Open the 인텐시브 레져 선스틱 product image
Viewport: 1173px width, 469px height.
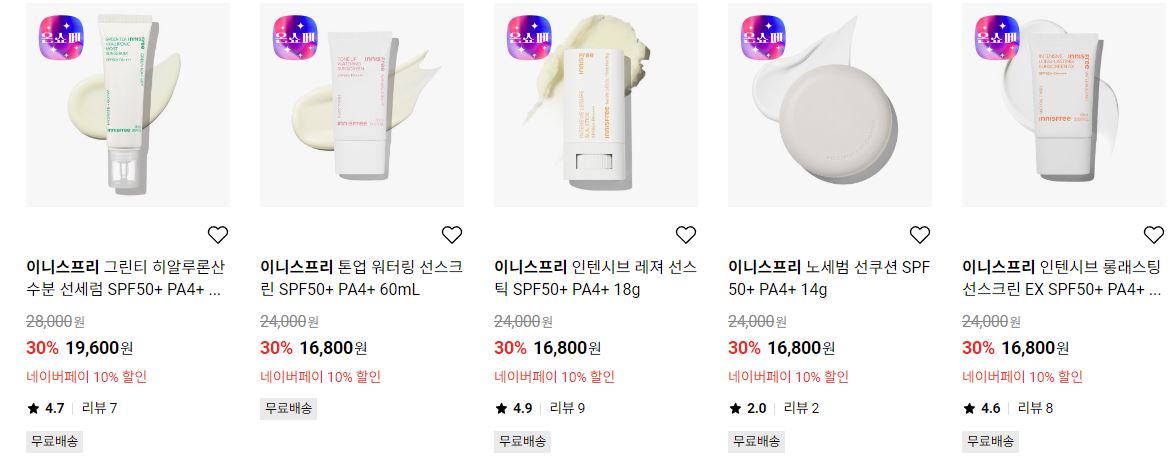coord(596,105)
